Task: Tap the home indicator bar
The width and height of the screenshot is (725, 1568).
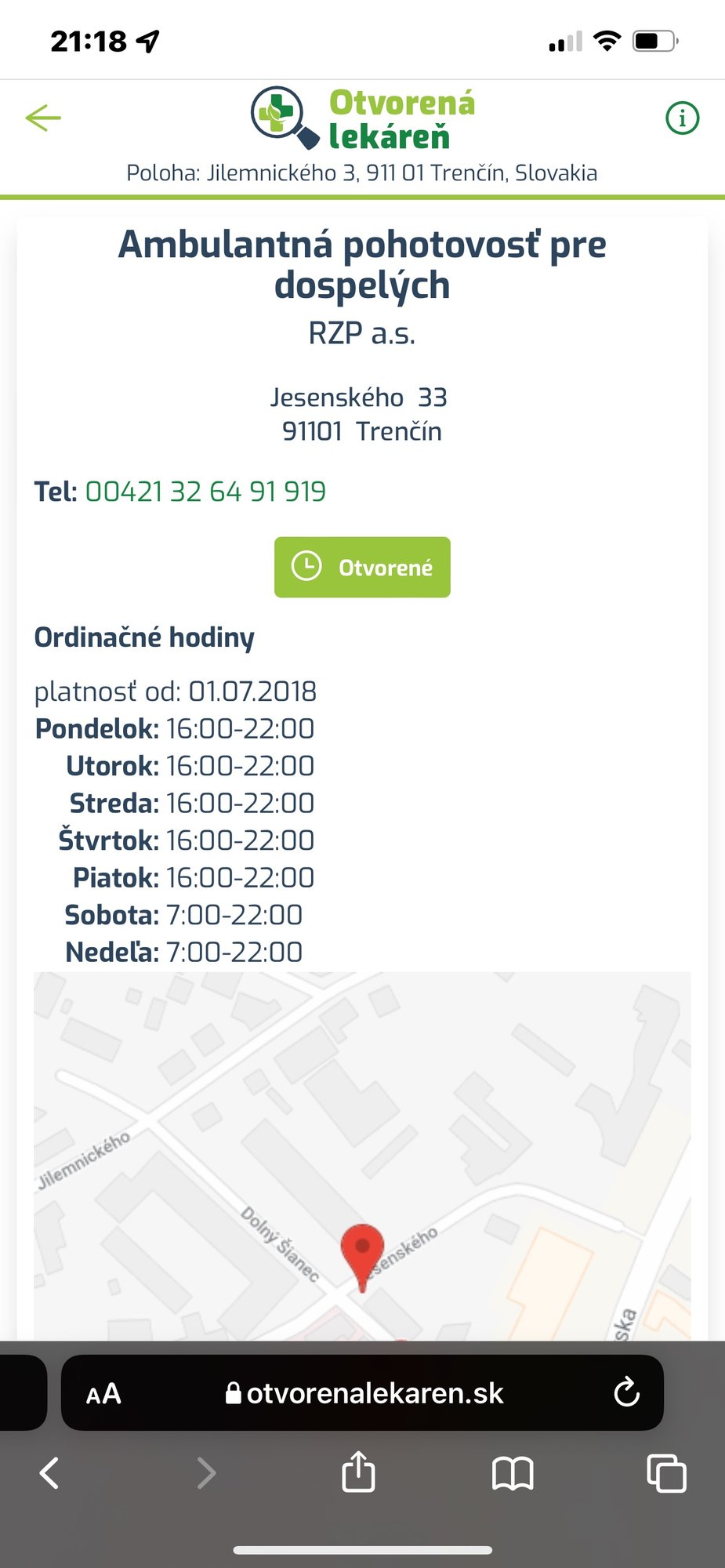Action: coord(362,1549)
